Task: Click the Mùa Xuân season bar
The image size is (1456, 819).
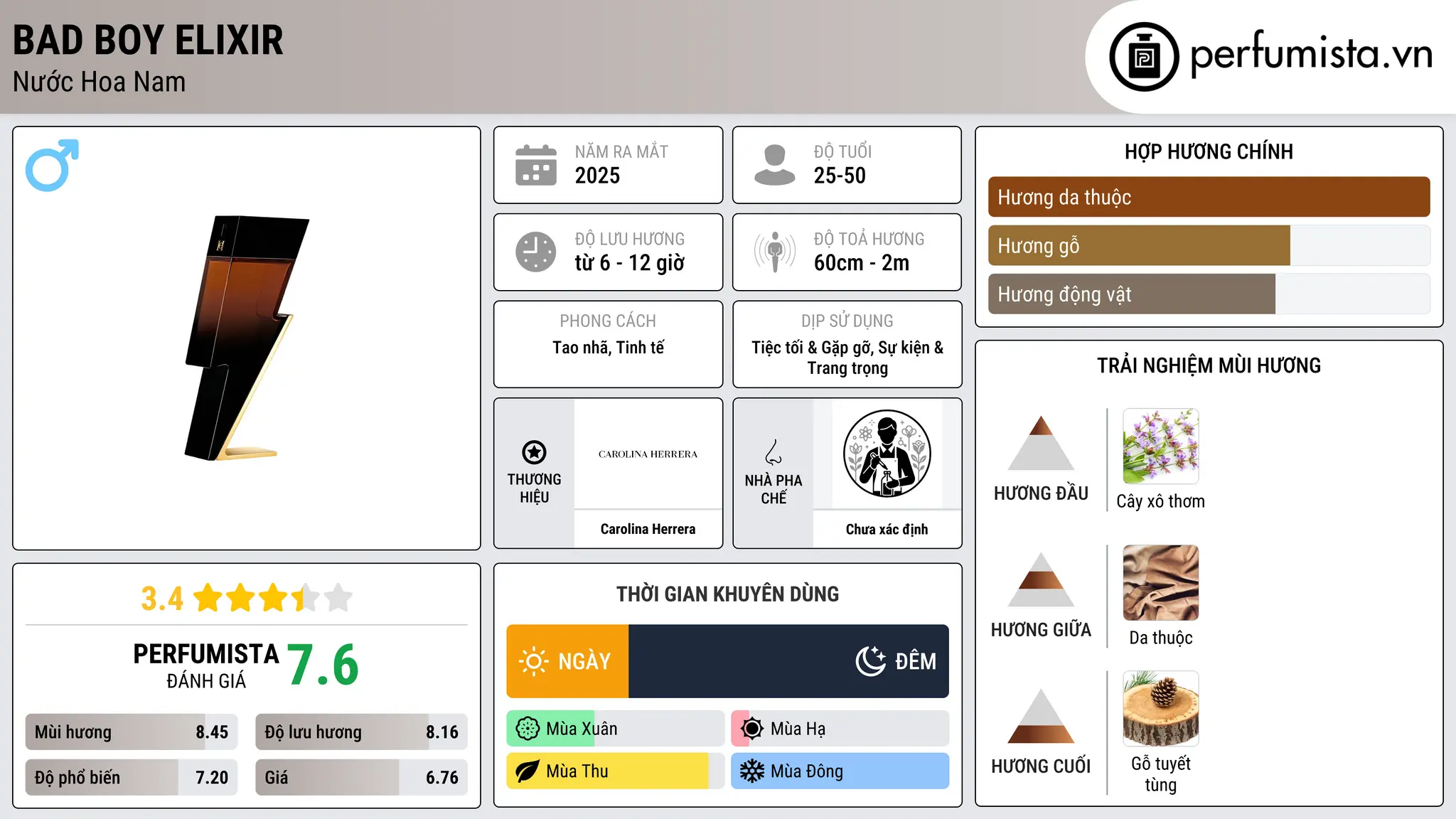Action: coord(616,729)
